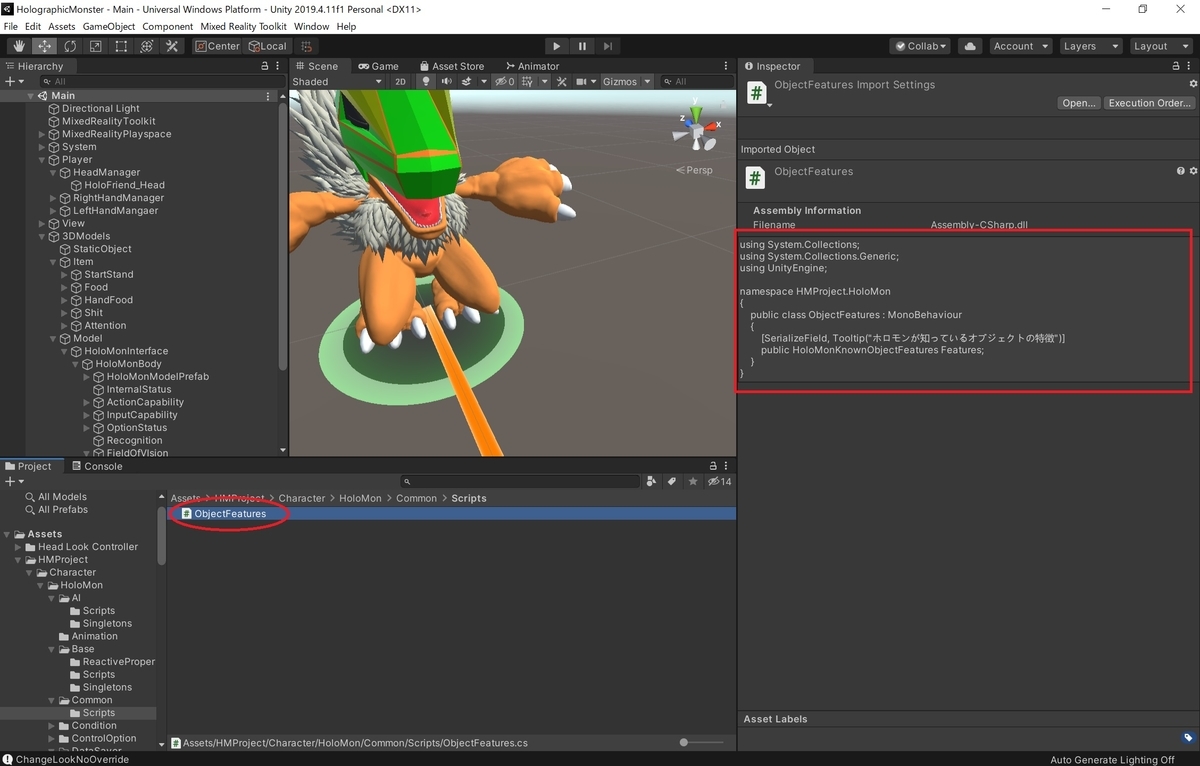The height and width of the screenshot is (766, 1200).
Task: Select the Hand tool
Action: coord(19,46)
